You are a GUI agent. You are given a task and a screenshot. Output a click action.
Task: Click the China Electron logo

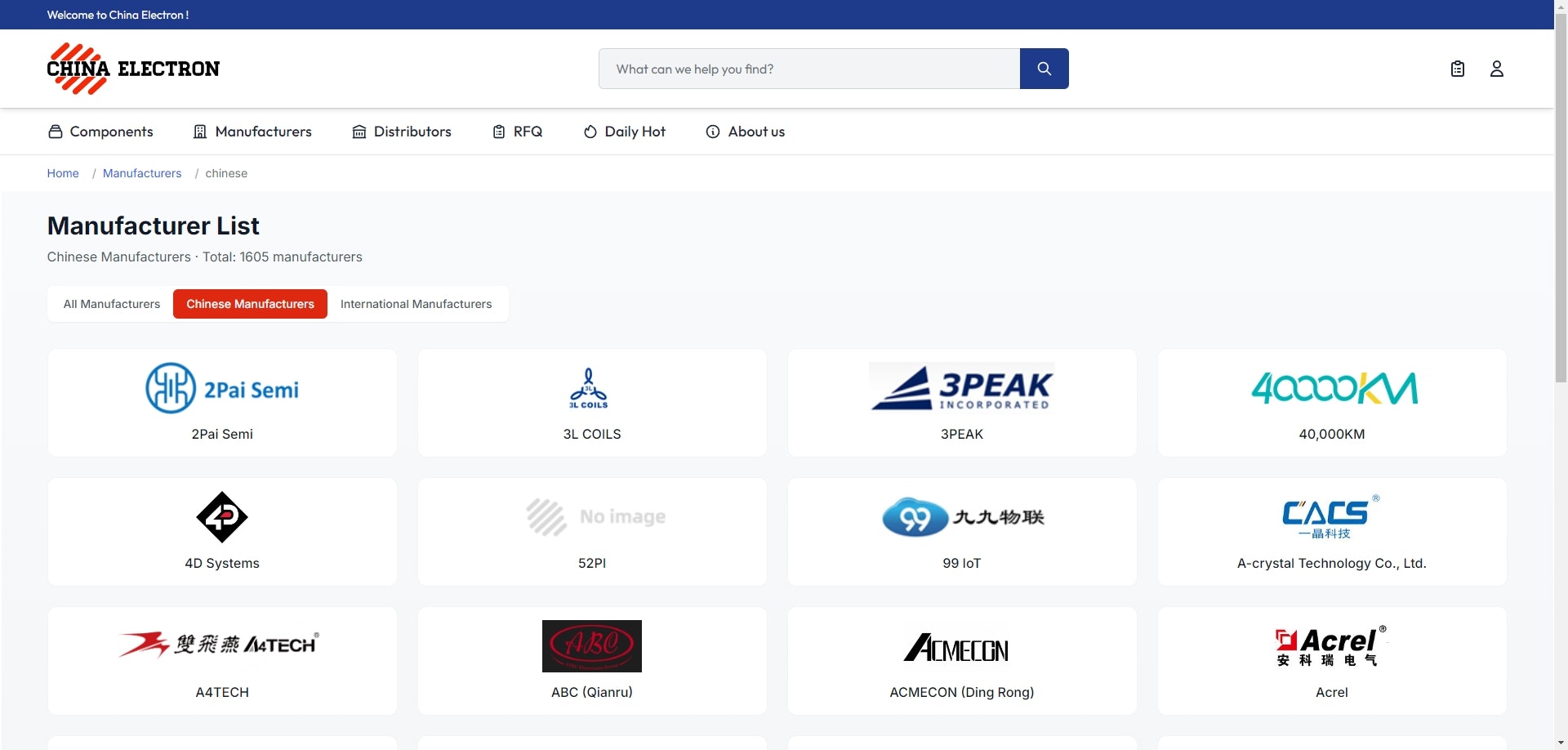pyautogui.click(x=133, y=69)
